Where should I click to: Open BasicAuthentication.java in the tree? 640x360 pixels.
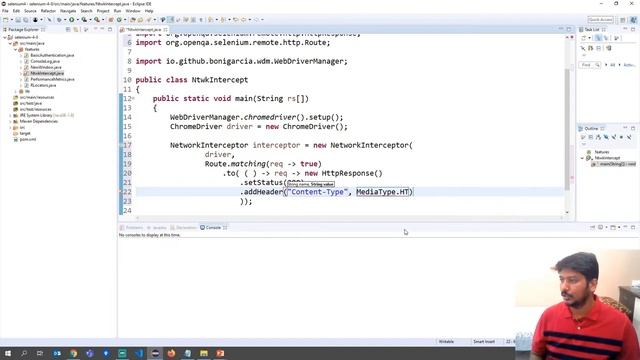pyautogui.click(x=52, y=55)
